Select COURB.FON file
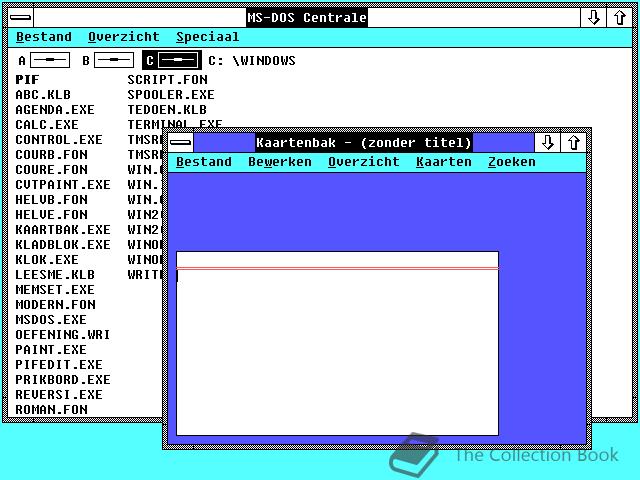 coord(51,155)
